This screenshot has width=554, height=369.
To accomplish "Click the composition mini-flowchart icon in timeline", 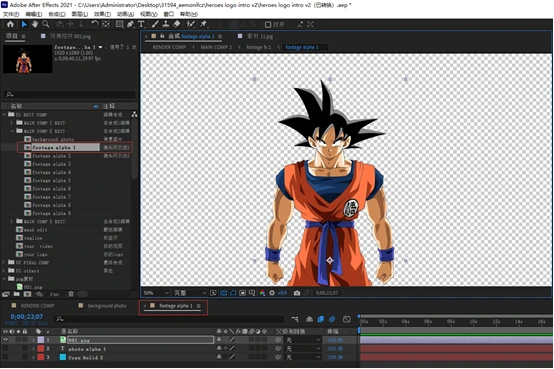I will [x=295, y=319].
